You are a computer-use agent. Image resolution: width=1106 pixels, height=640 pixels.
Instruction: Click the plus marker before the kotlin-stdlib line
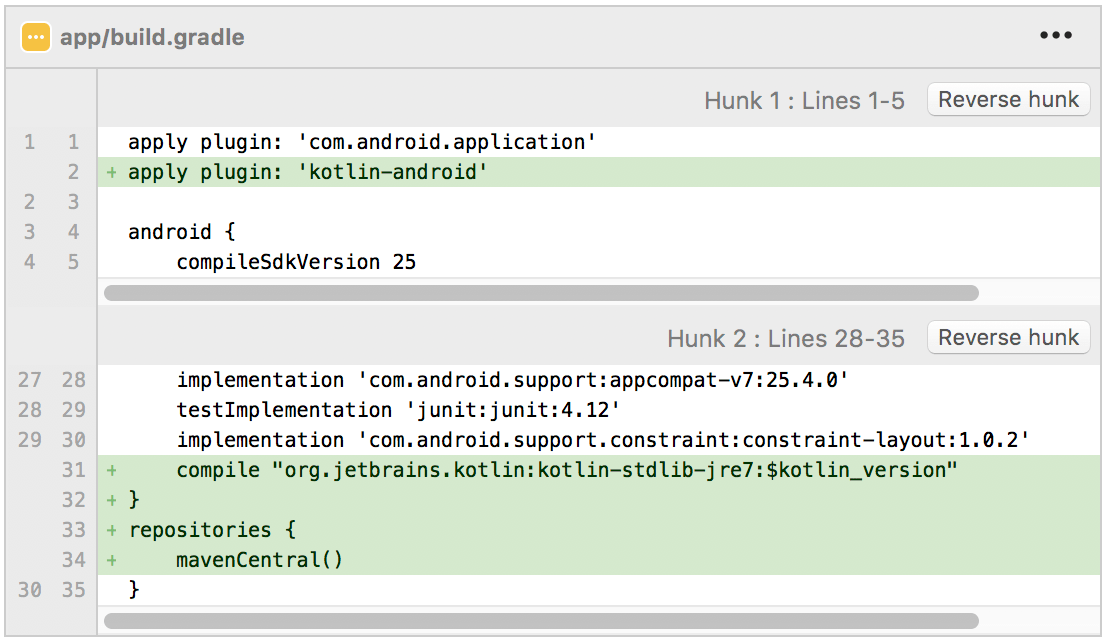[112, 470]
